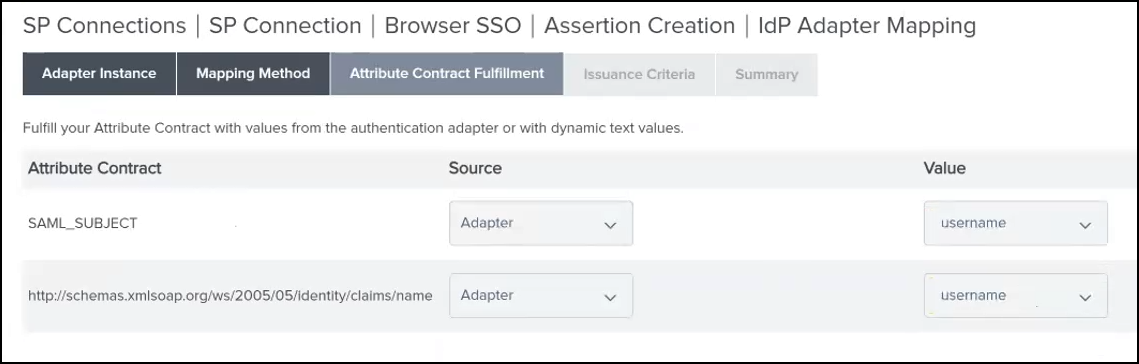Click Assertion Creation in the breadcrumb title
This screenshot has height=364, width=1139.
click(x=639, y=25)
